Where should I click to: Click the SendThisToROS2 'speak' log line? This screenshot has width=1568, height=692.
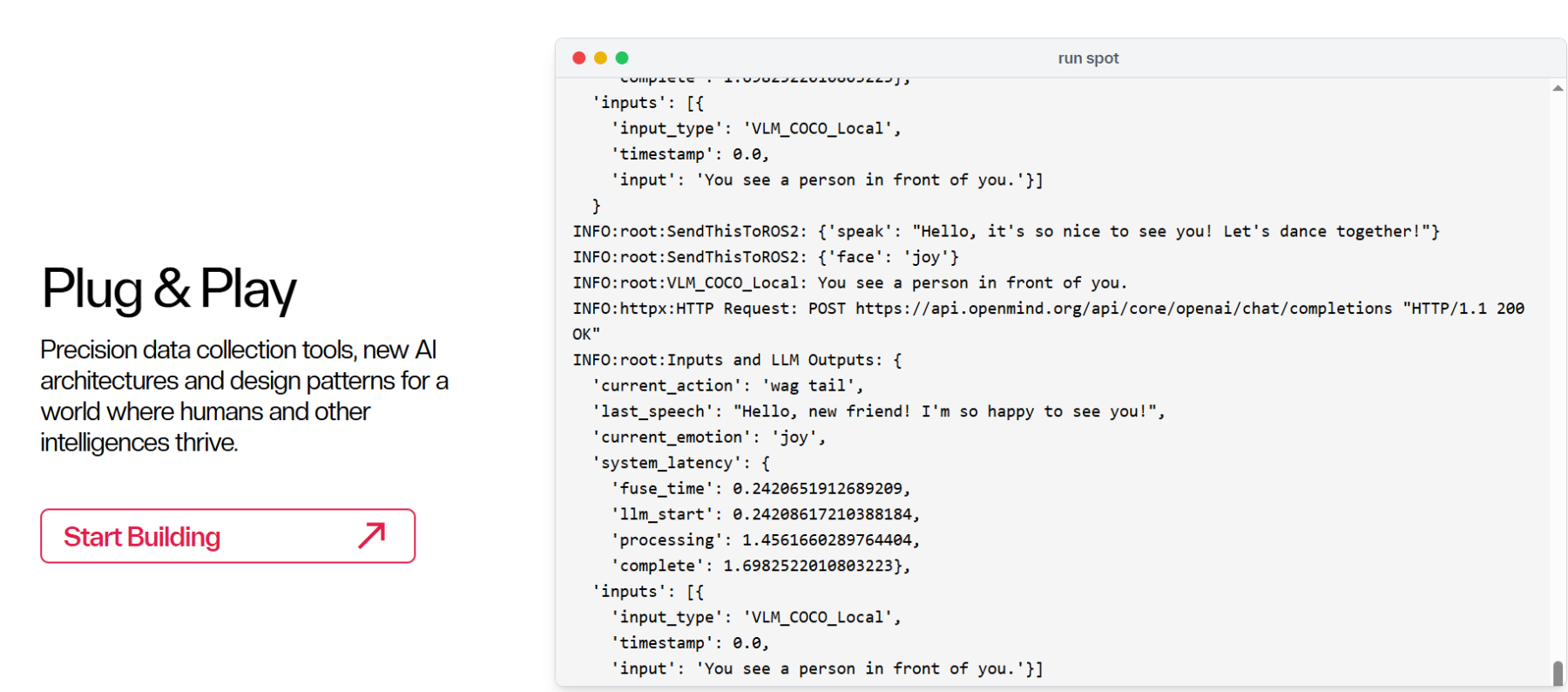point(1006,231)
